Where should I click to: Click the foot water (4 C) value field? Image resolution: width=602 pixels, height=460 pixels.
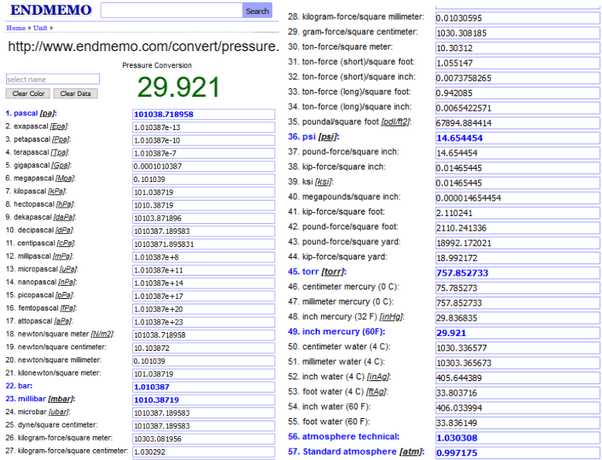pos(518,392)
